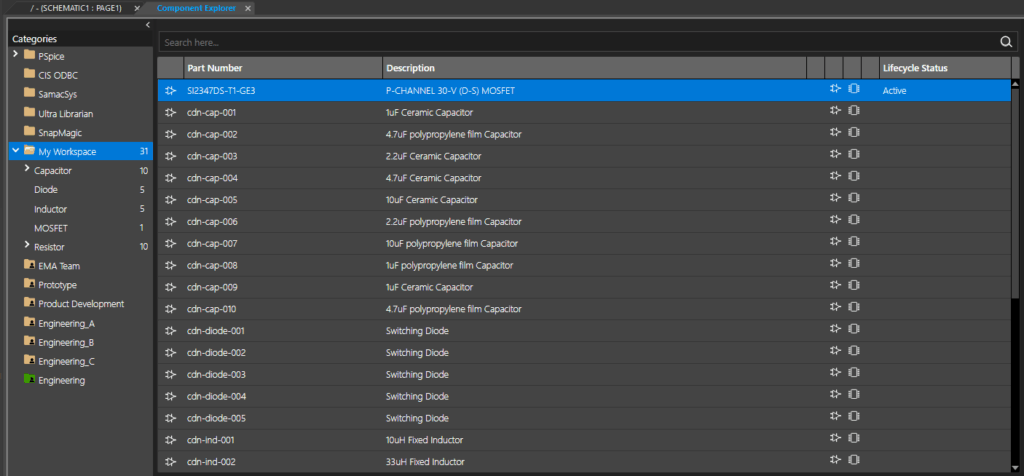
Task: Click the search magnifier icon
Action: click(x=1006, y=42)
